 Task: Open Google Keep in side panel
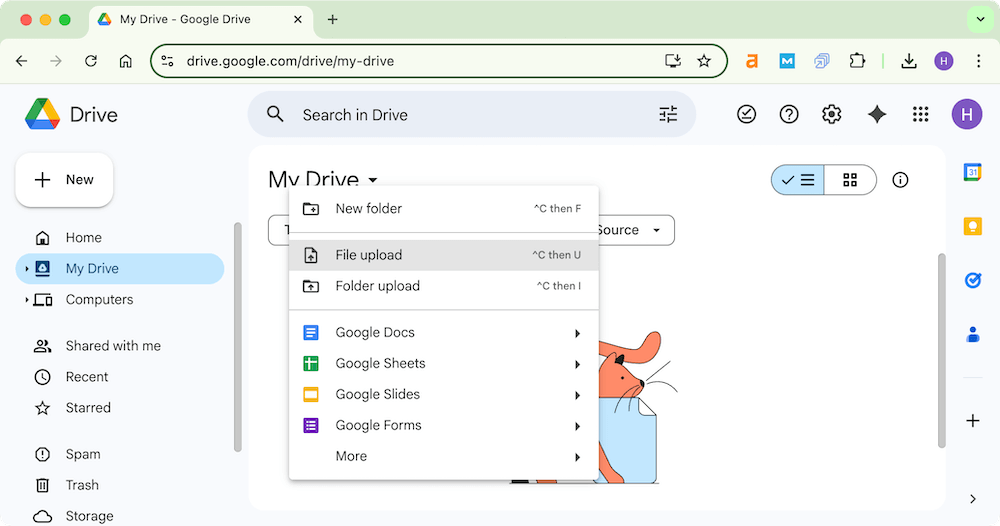[972, 226]
